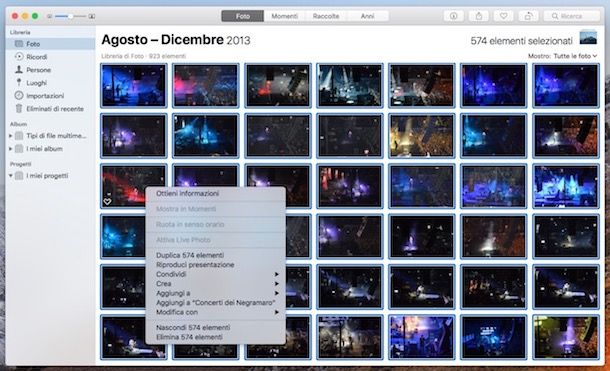
Task: Click the heart icon on the red concert thumbnail
Action: point(107,201)
